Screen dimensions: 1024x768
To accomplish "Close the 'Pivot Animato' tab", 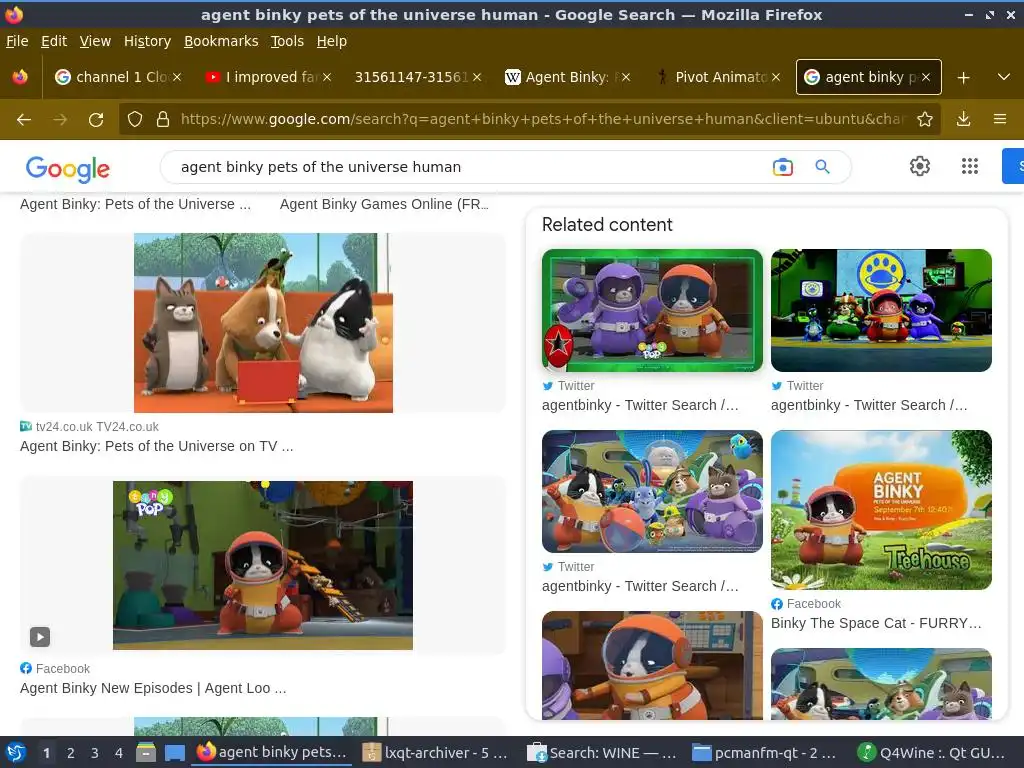I will (775, 77).
